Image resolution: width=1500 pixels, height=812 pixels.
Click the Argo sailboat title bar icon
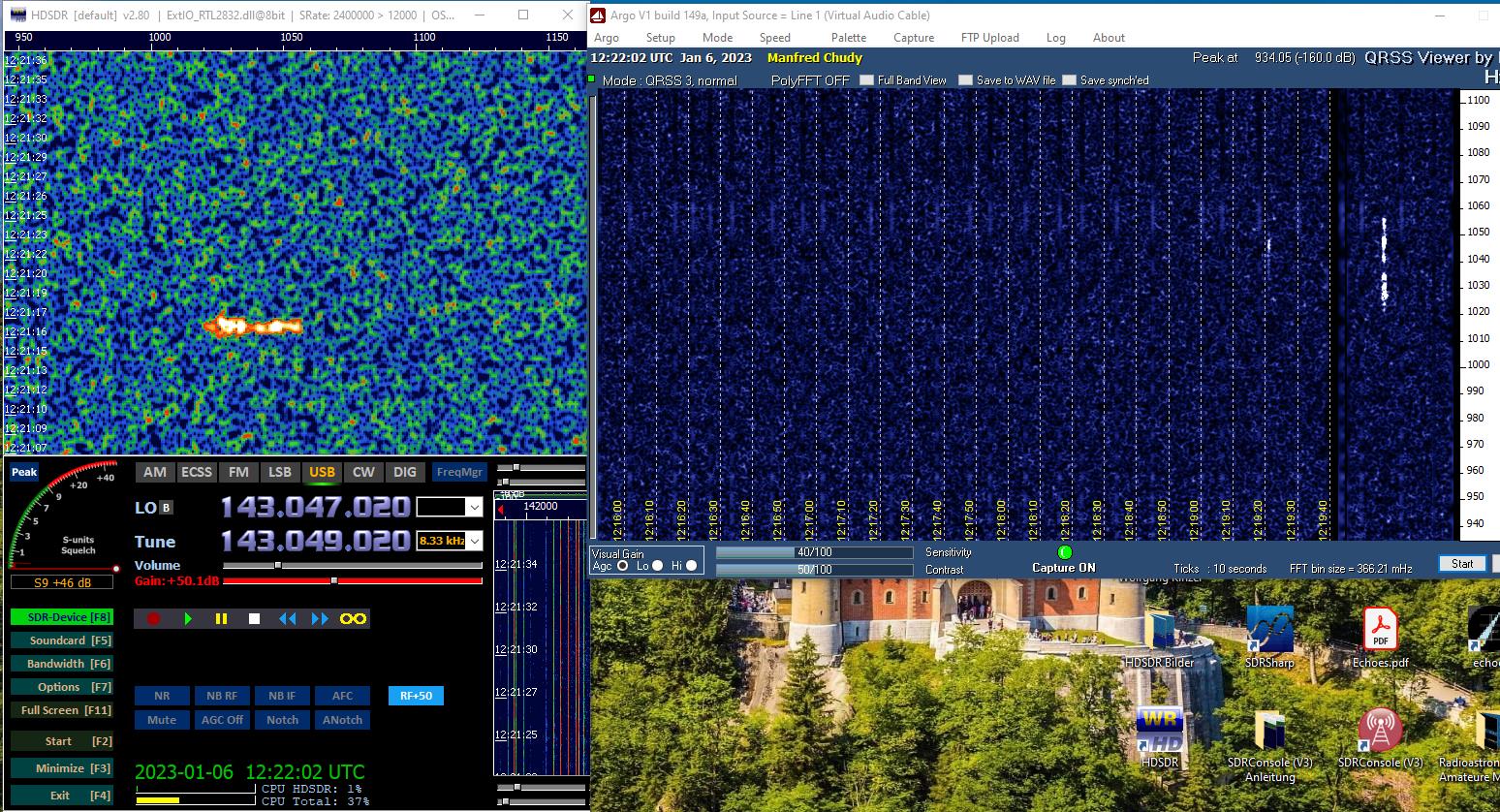598,16
